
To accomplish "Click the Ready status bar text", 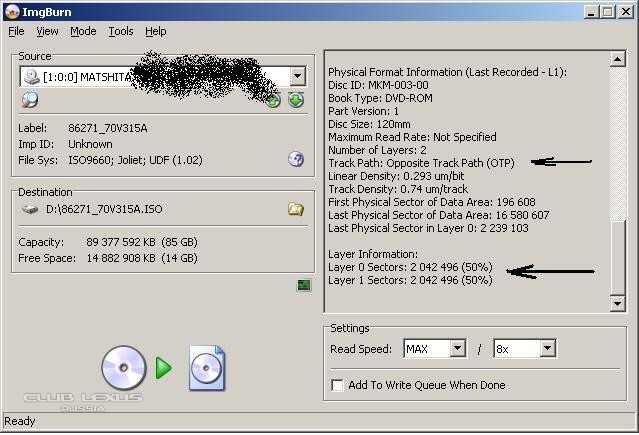I will [20, 421].
